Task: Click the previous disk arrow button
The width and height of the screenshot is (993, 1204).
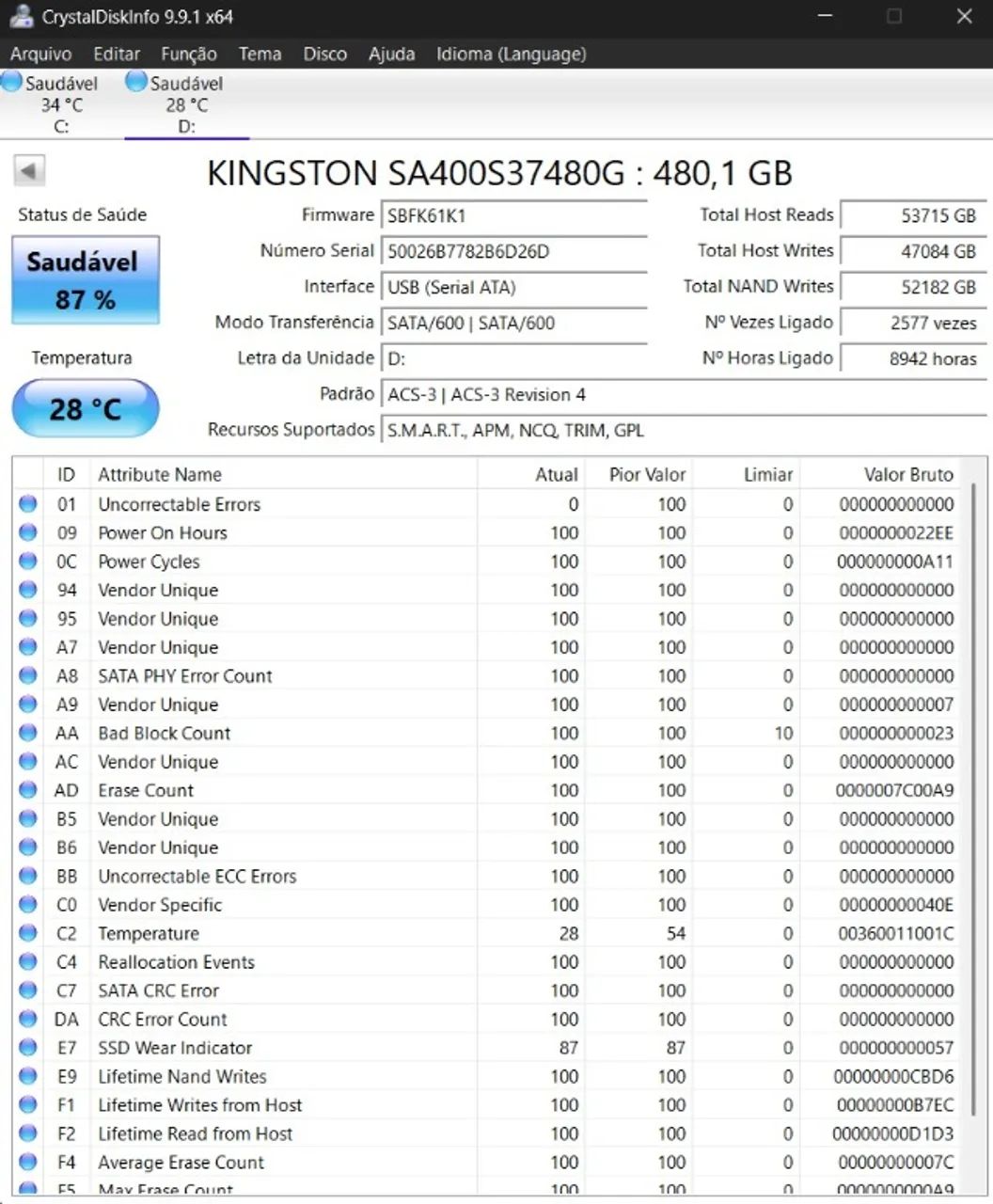Action: (29, 171)
